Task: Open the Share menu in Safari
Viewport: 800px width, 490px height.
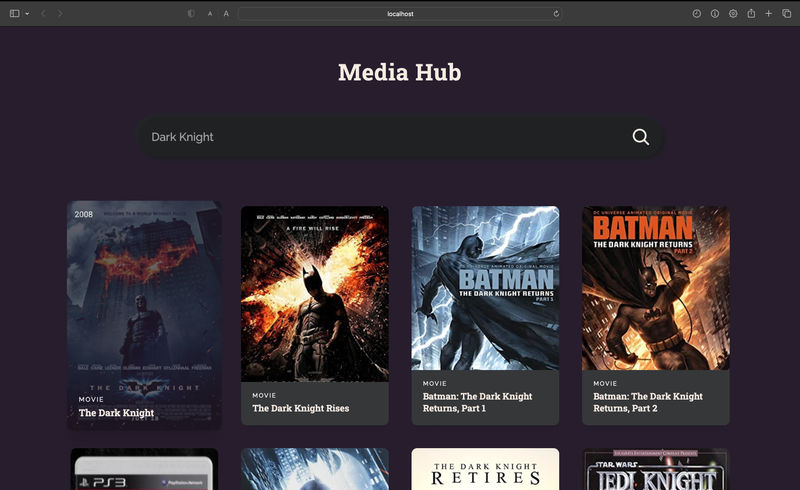Action: (751, 13)
